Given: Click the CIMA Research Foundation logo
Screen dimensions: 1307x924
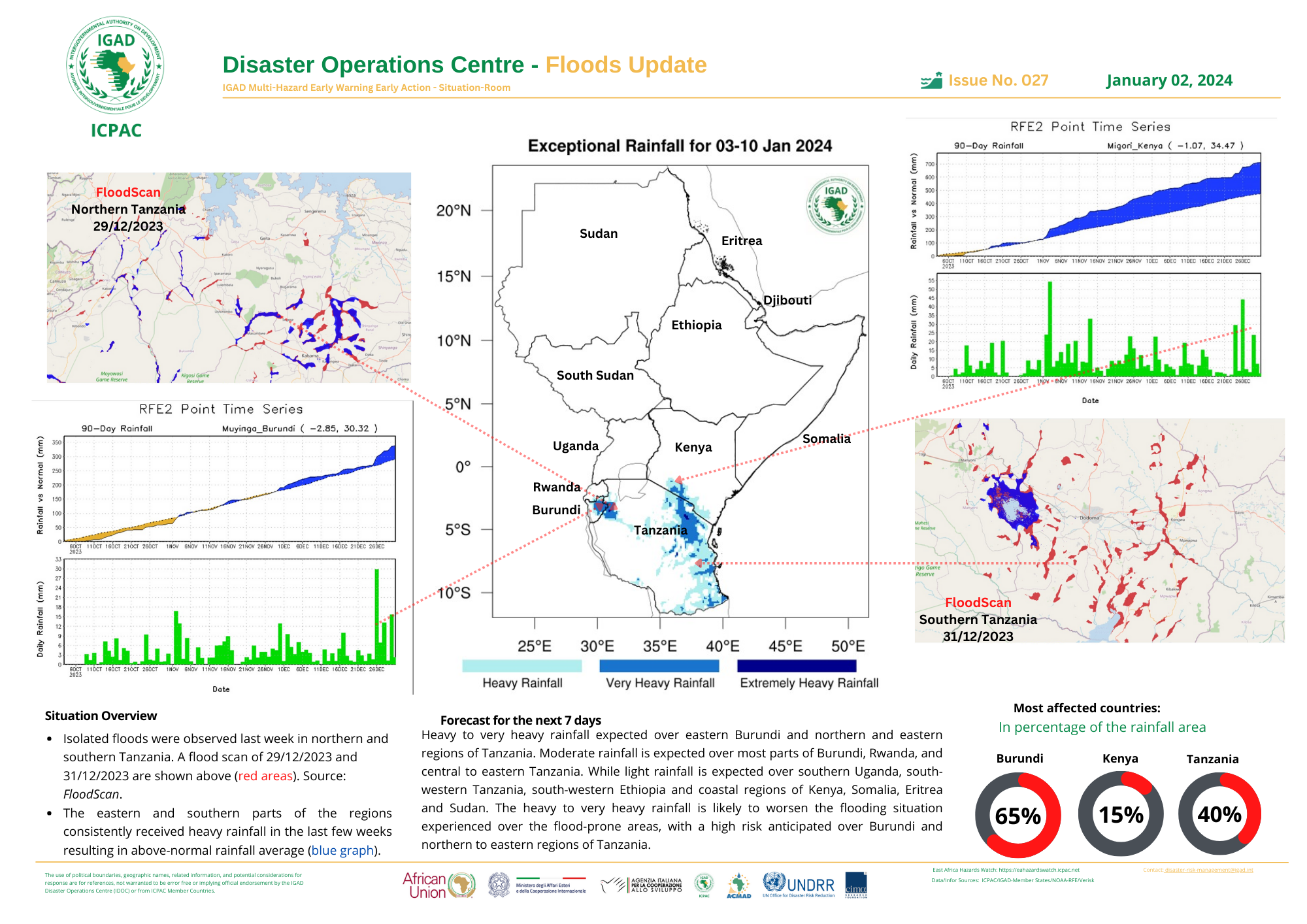Looking at the screenshot, I should pyautogui.click(x=856, y=885).
